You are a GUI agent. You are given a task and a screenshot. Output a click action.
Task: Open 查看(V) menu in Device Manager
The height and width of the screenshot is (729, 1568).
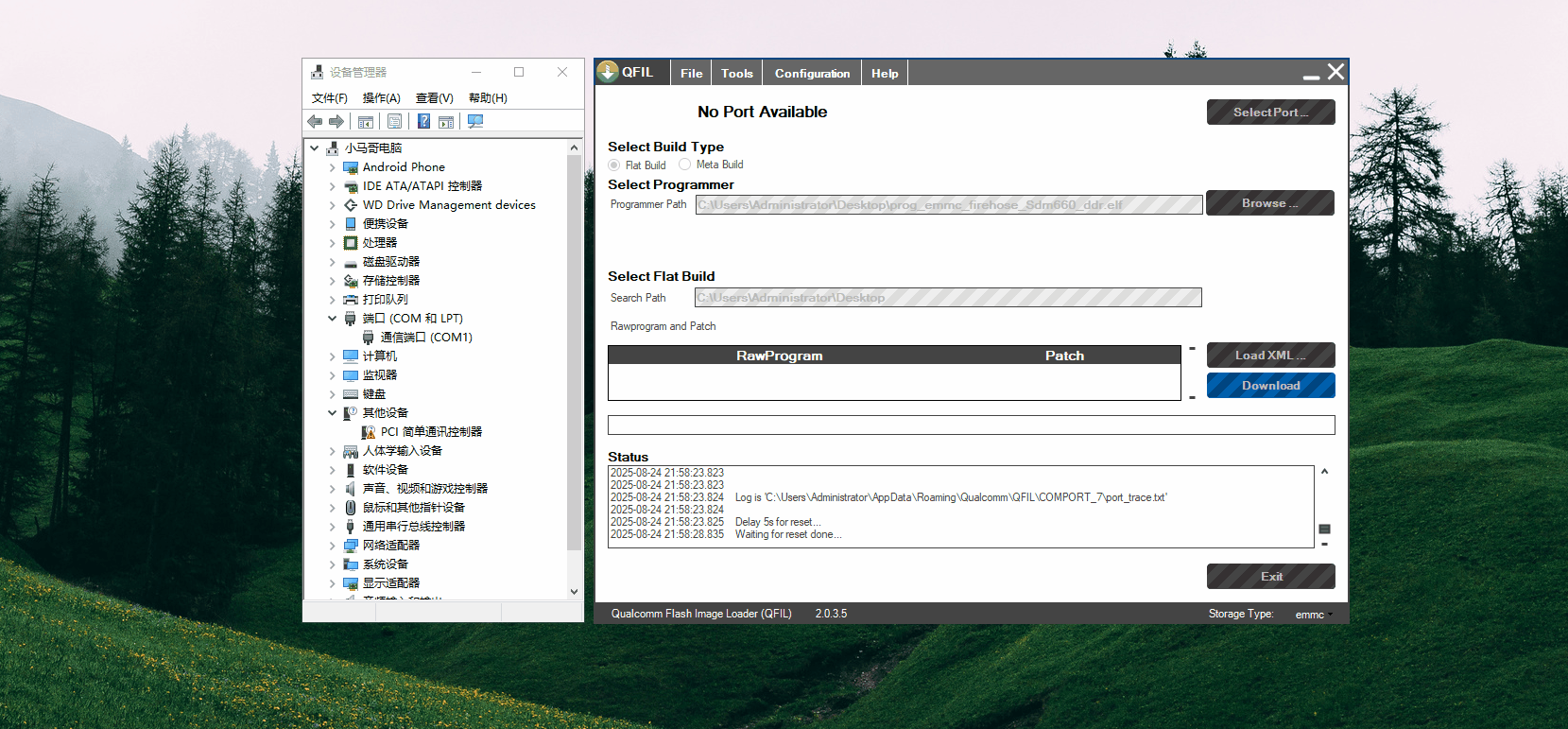tap(435, 98)
